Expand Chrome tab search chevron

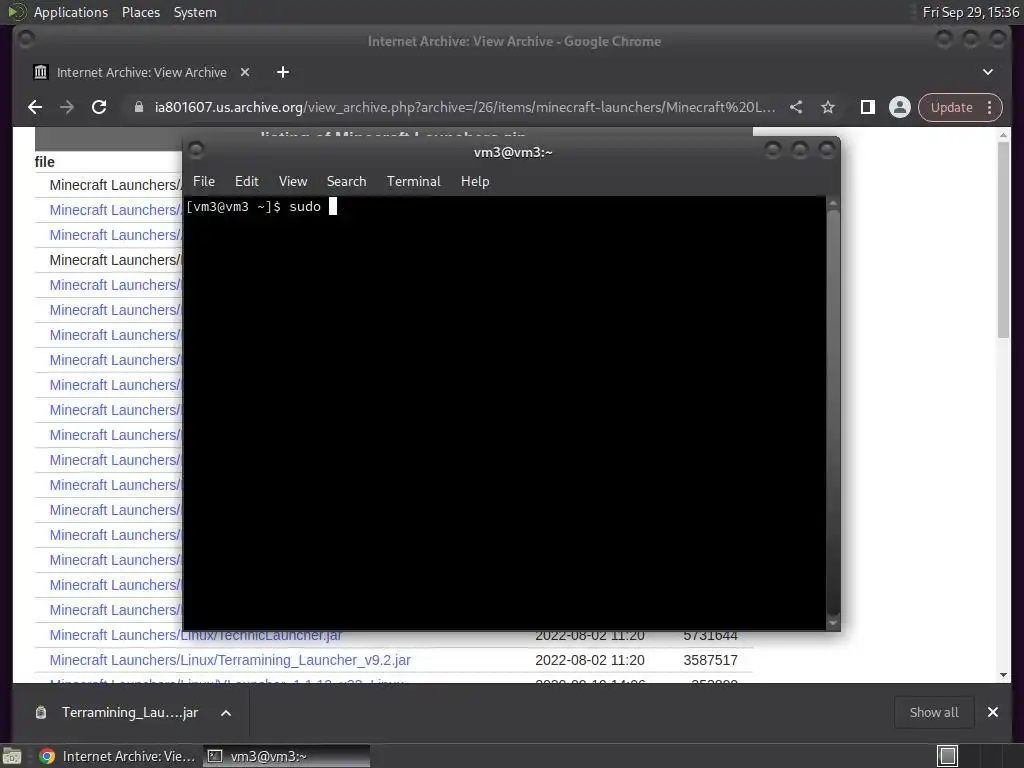(987, 72)
